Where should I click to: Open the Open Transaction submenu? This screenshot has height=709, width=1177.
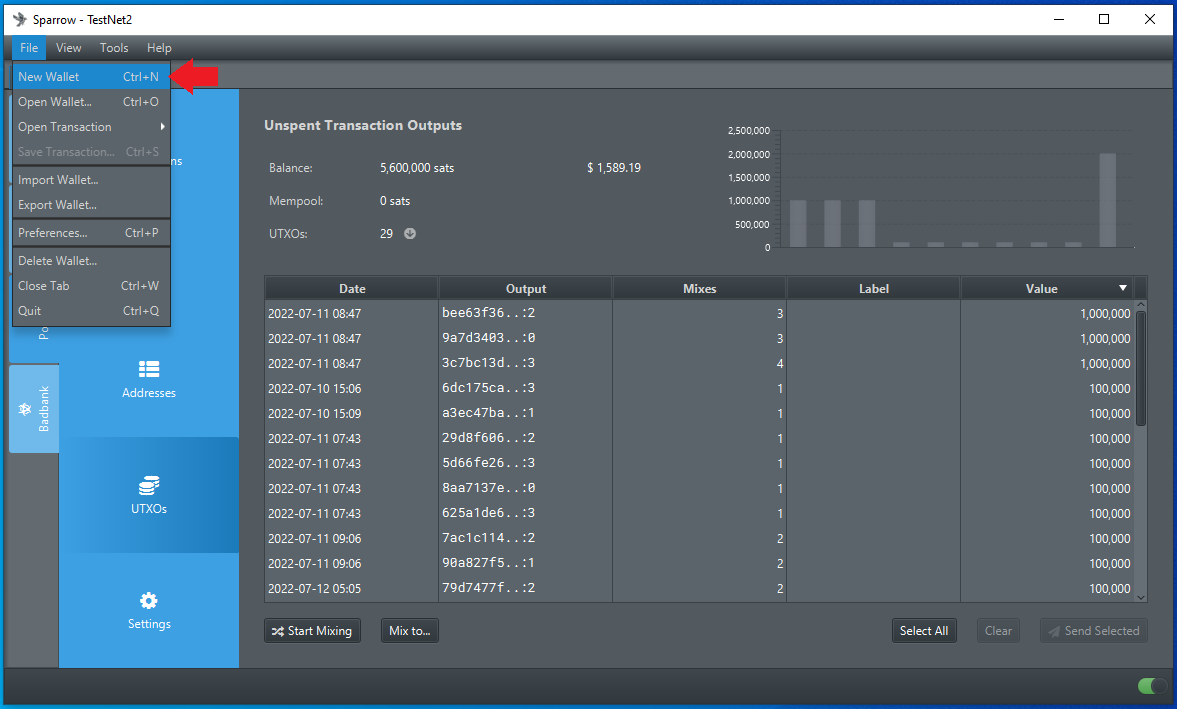(92, 127)
